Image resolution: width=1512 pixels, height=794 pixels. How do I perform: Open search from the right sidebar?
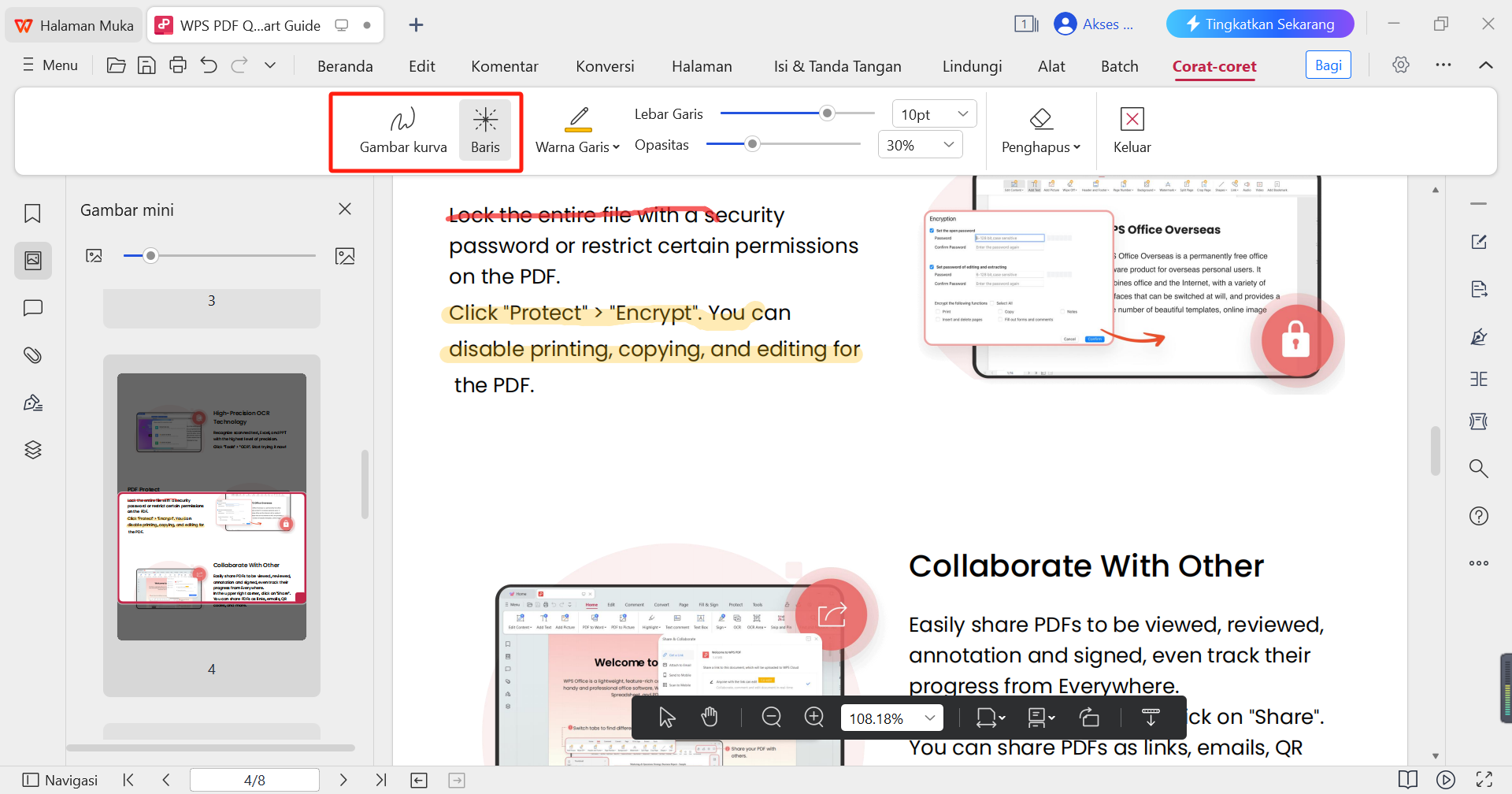(1479, 468)
